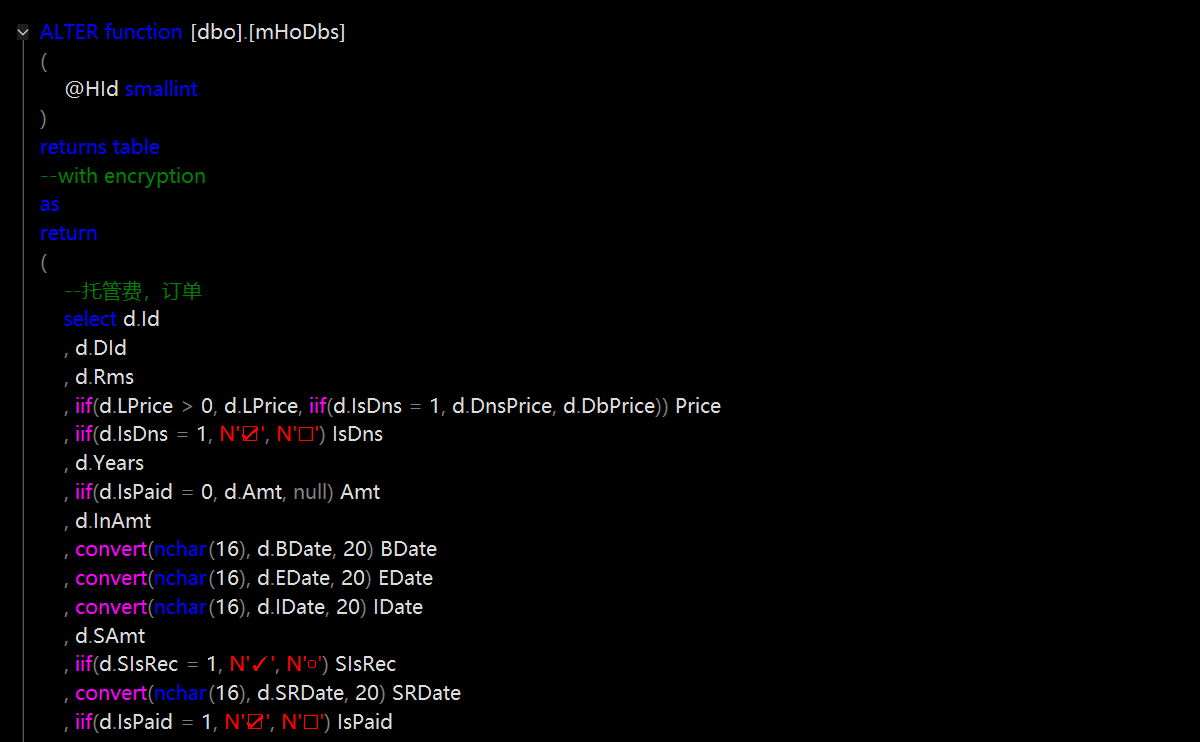Click the d.SAmt column reference
Image resolution: width=1200 pixels, height=742 pixels.
tap(110, 635)
